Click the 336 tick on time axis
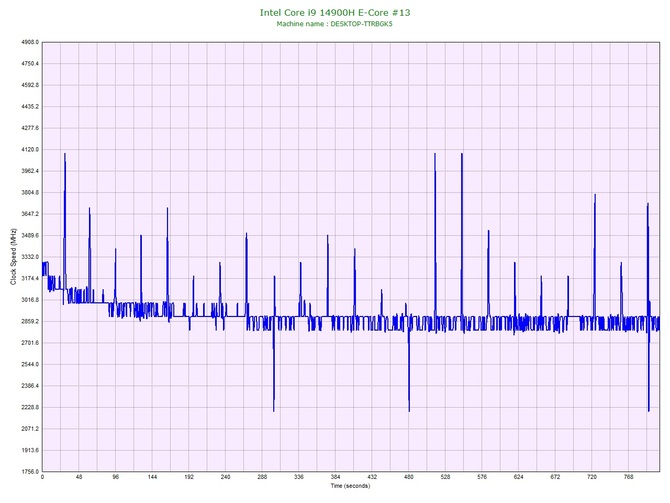This screenshot has width=670, height=503. coord(299,477)
